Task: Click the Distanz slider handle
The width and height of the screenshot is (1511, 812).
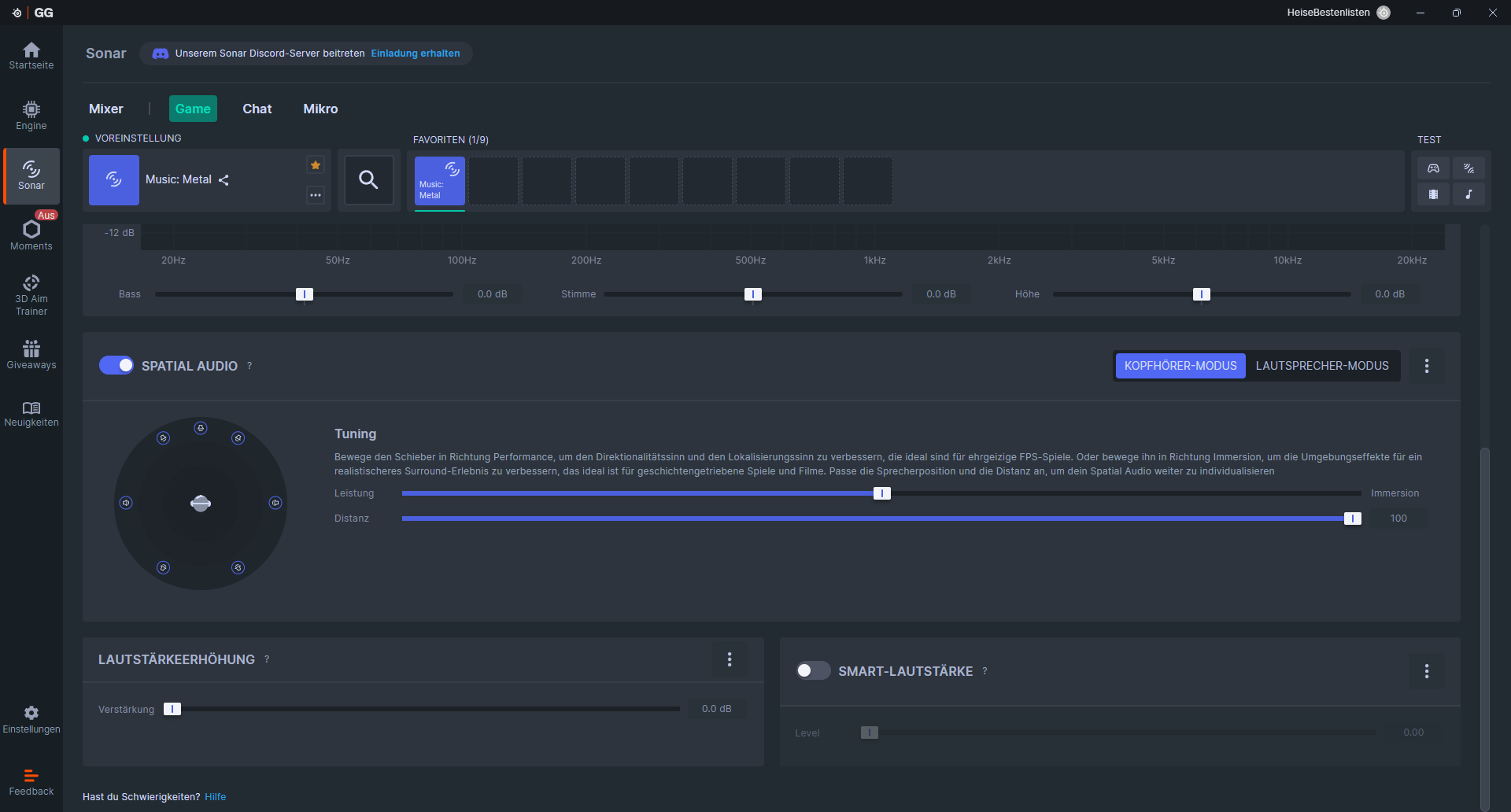Action: click(1352, 519)
